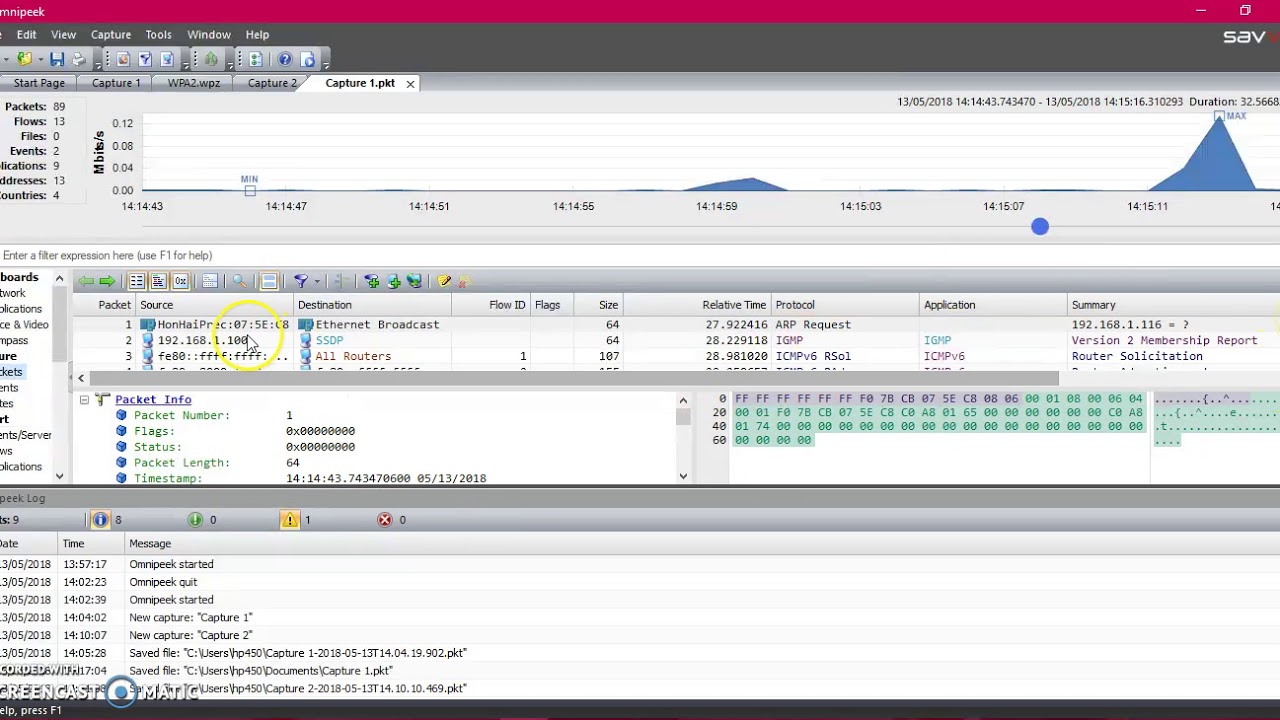This screenshot has height=720, width=1280.
Task: Click the tree branch icon beside Packet Info
Action: (x=102, y=399)
